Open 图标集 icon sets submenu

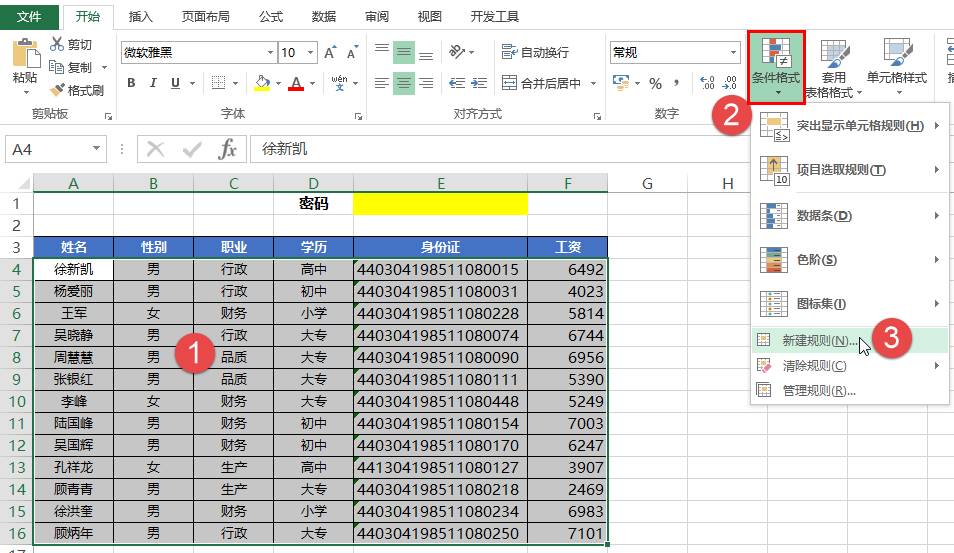coord(850,304)
